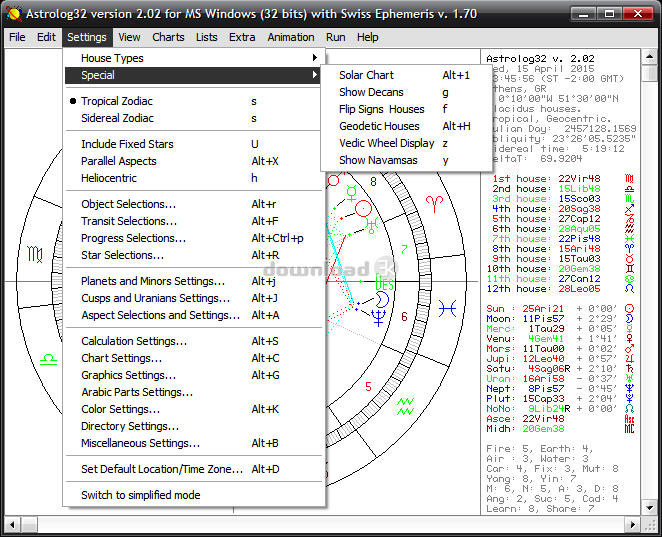Click the vertical scrollbar up arrow

pyautogui.click(x=649, y=56)
